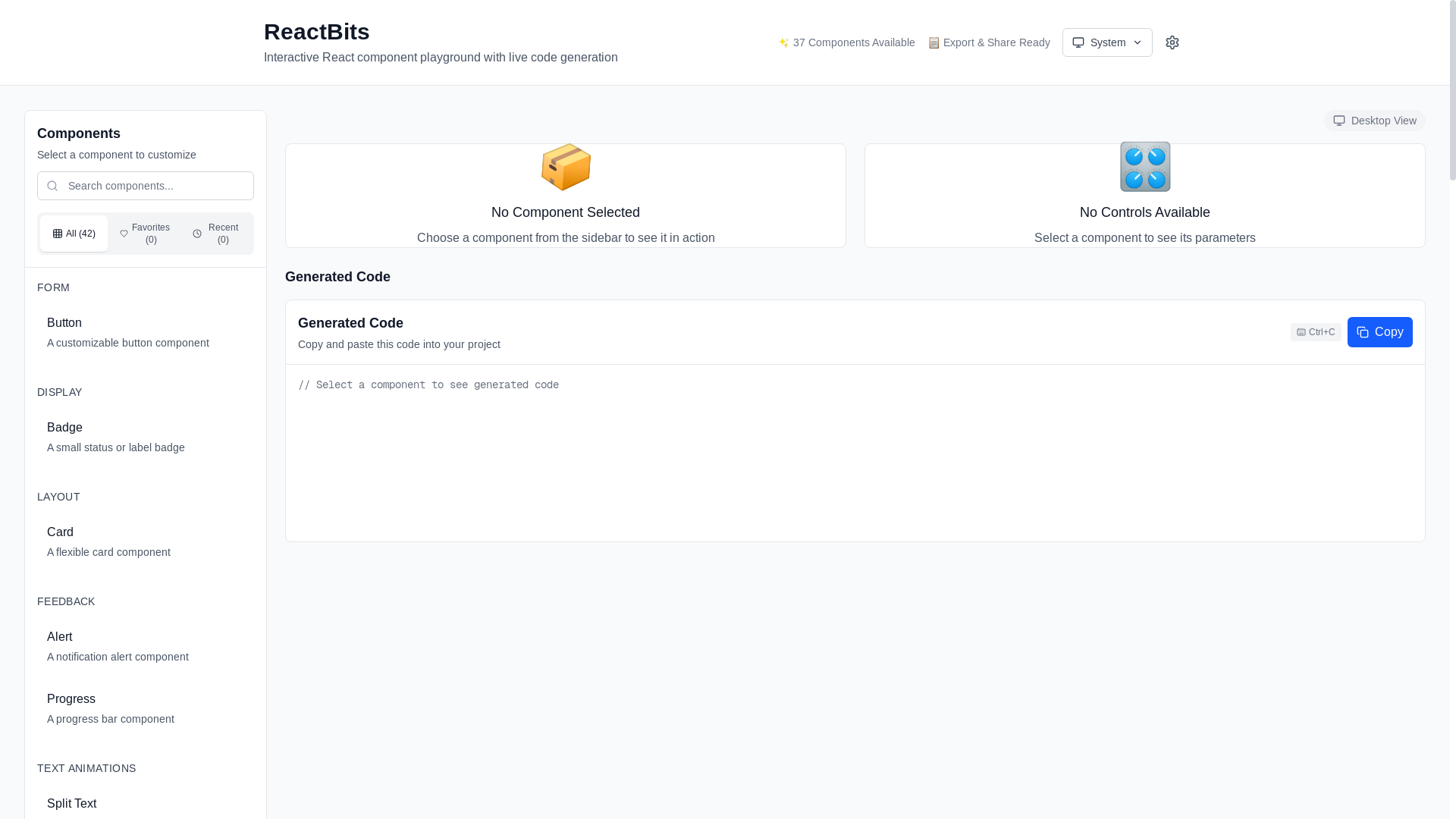Focus the Search components input field
Screen dimensions: 1456x819
click(146, 186)
